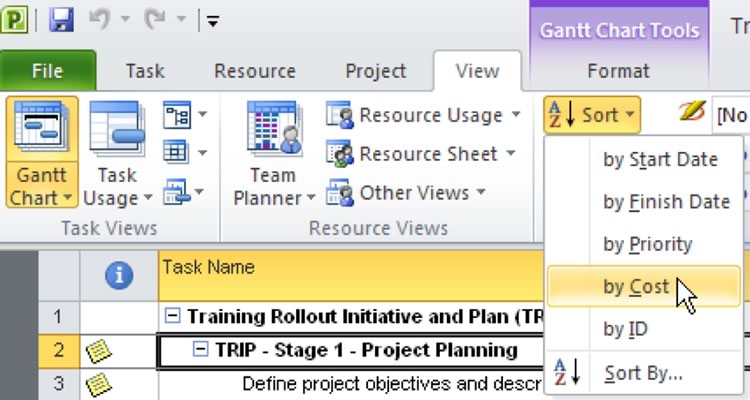The width and height of the screenshot is (750, 400).
Task: Click the note icon on row 3
Action: click(x=98, y=383)
